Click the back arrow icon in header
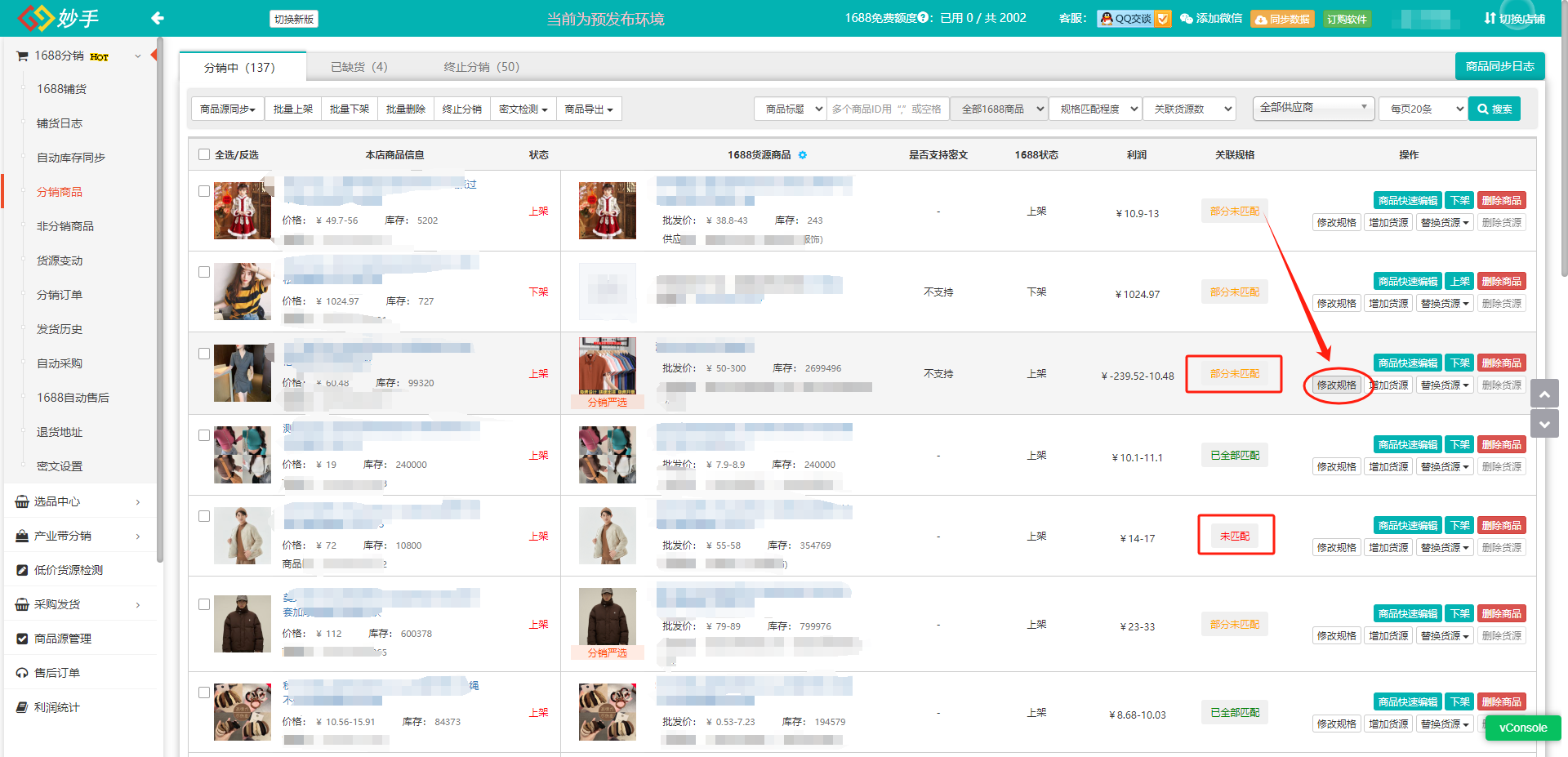The width and height of the screenshot is (1568, 757). point(158,18)
